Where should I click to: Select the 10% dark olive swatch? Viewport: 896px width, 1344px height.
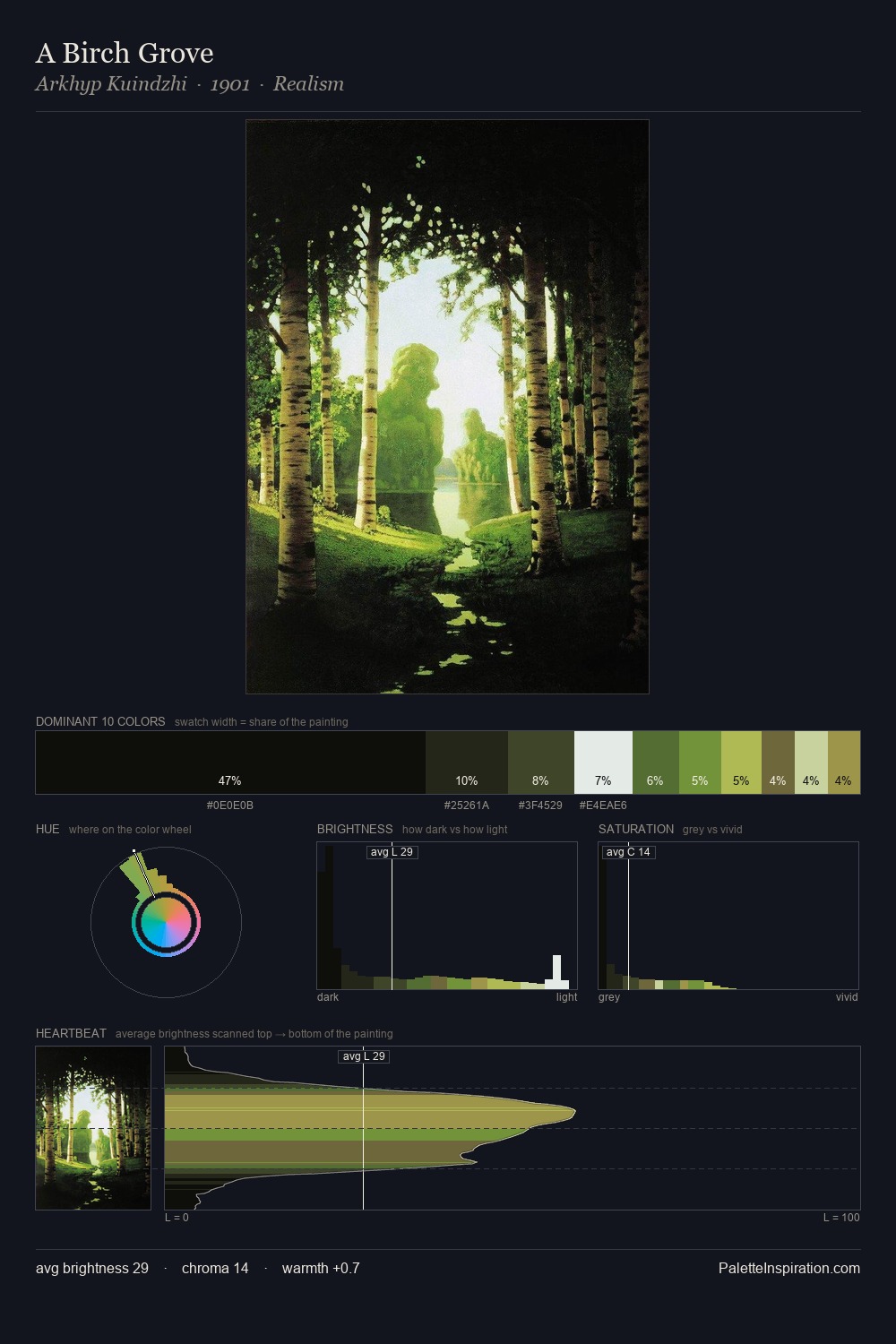(x=467, y=762)
